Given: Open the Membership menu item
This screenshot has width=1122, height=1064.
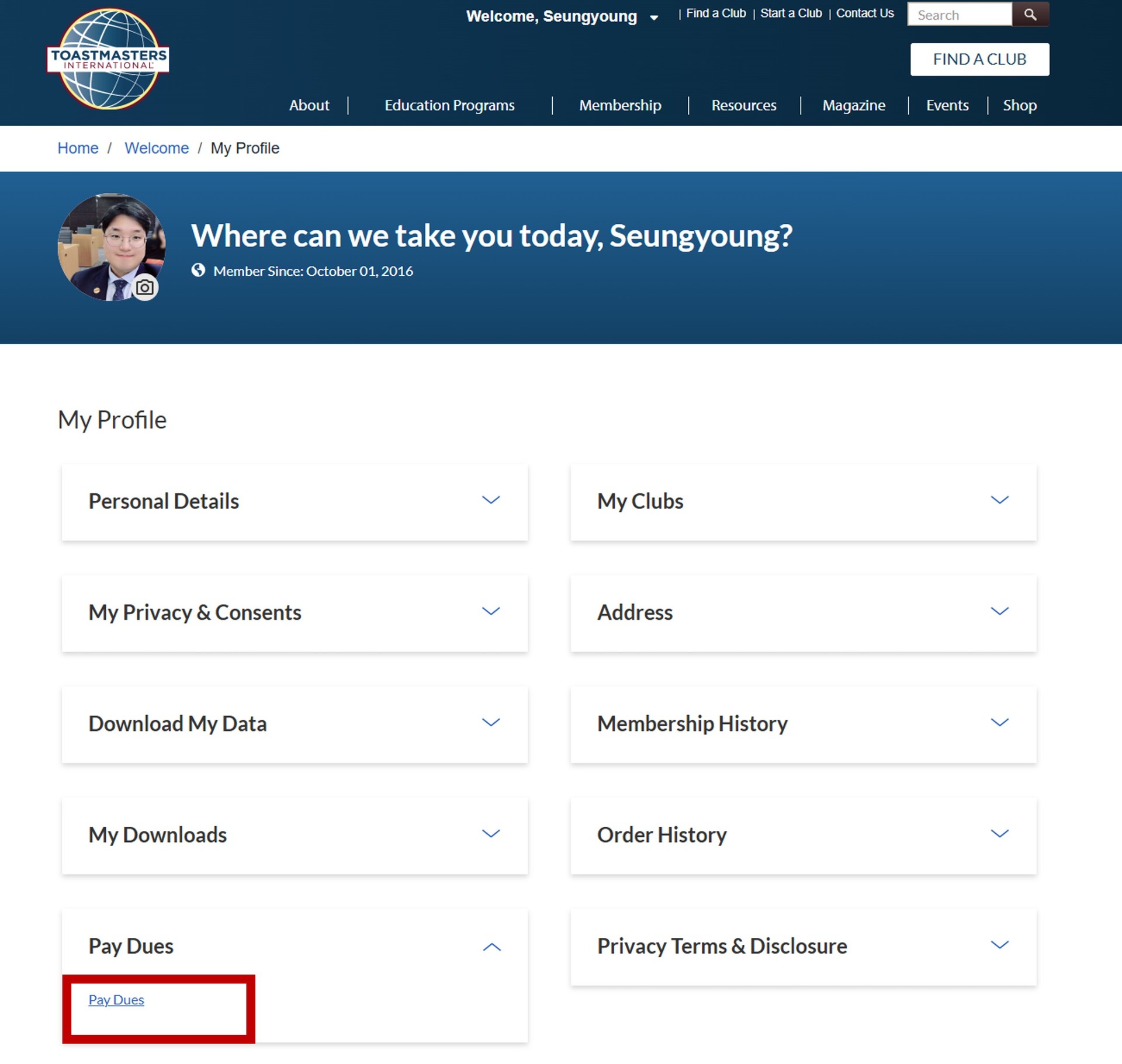Looking at the screenshot, I should point(620,105).
